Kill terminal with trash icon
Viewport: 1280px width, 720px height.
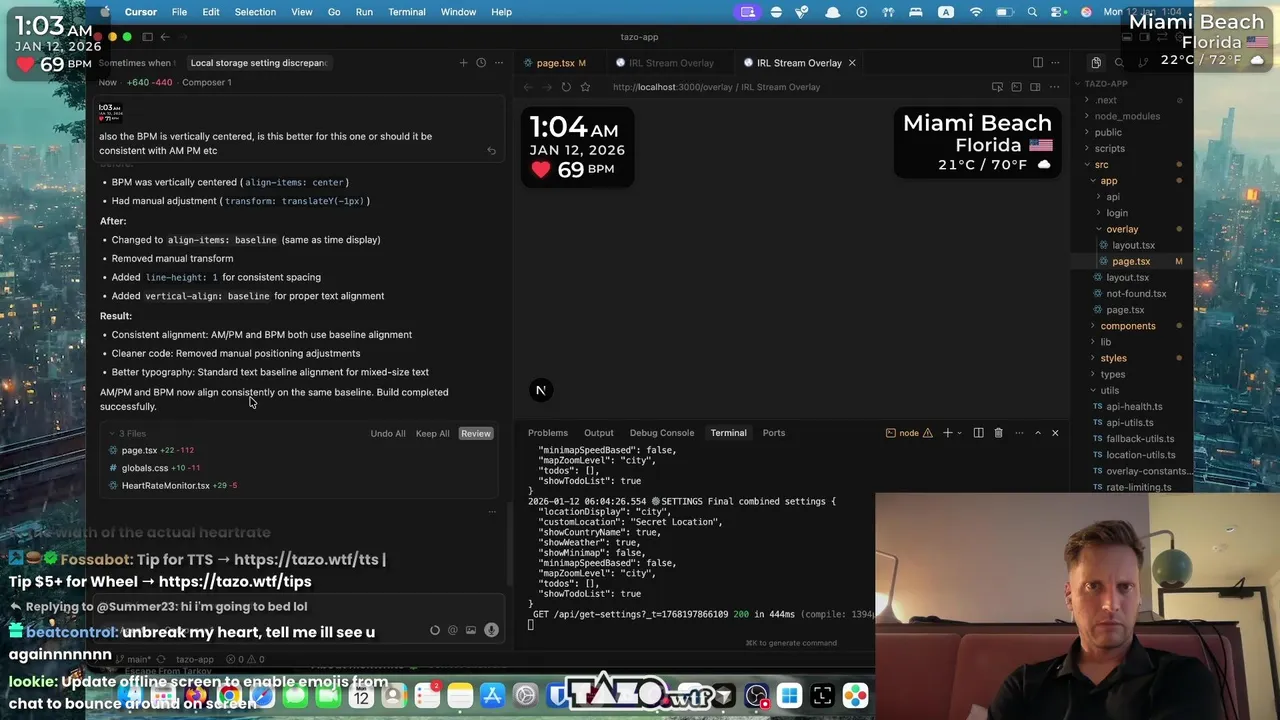998,433
